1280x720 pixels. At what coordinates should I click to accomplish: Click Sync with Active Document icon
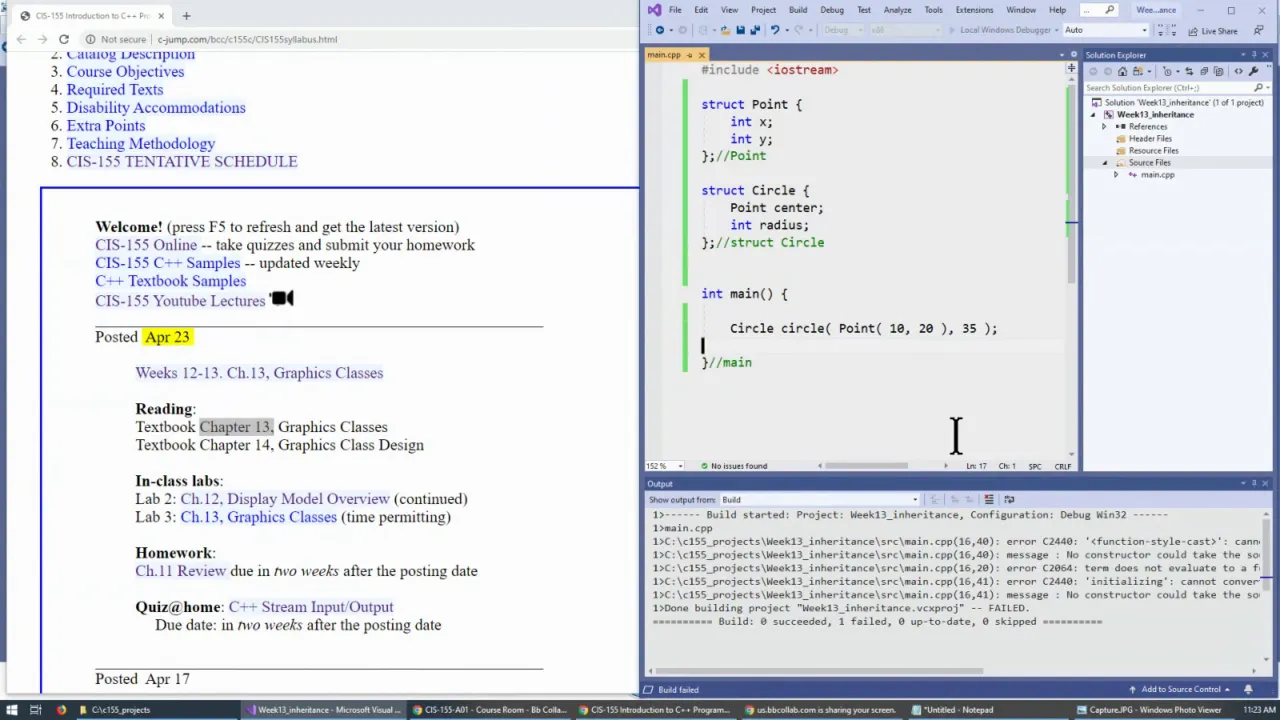coord(1189,71)
